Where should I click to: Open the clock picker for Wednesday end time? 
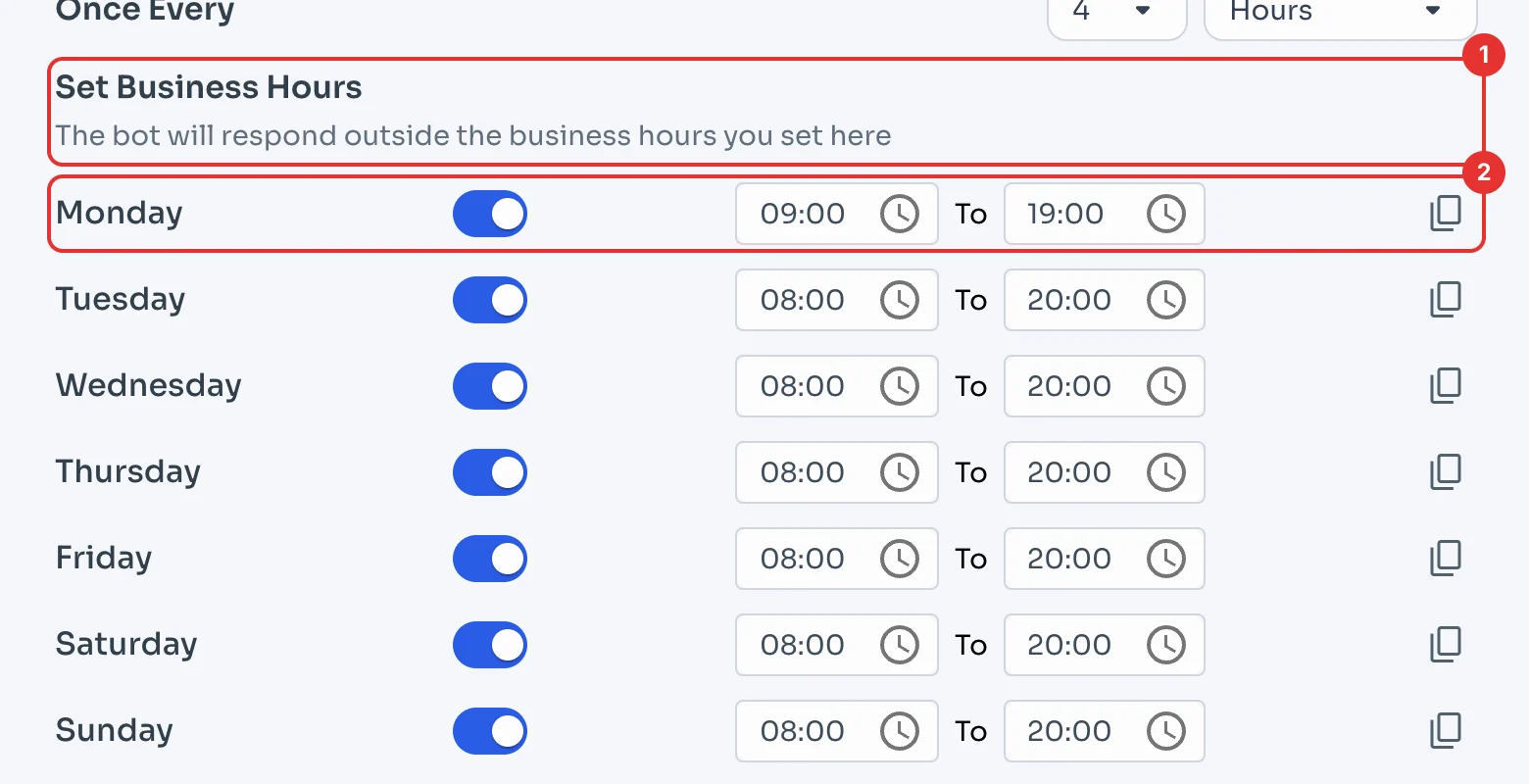1165,386
